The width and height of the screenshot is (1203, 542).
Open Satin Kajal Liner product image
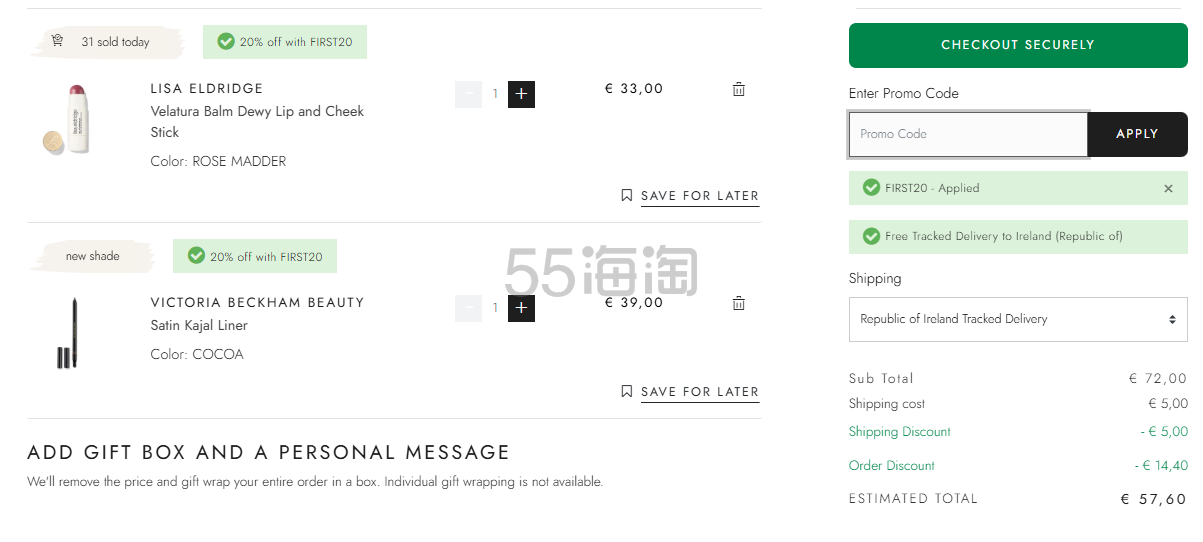[x=68, y=333]
